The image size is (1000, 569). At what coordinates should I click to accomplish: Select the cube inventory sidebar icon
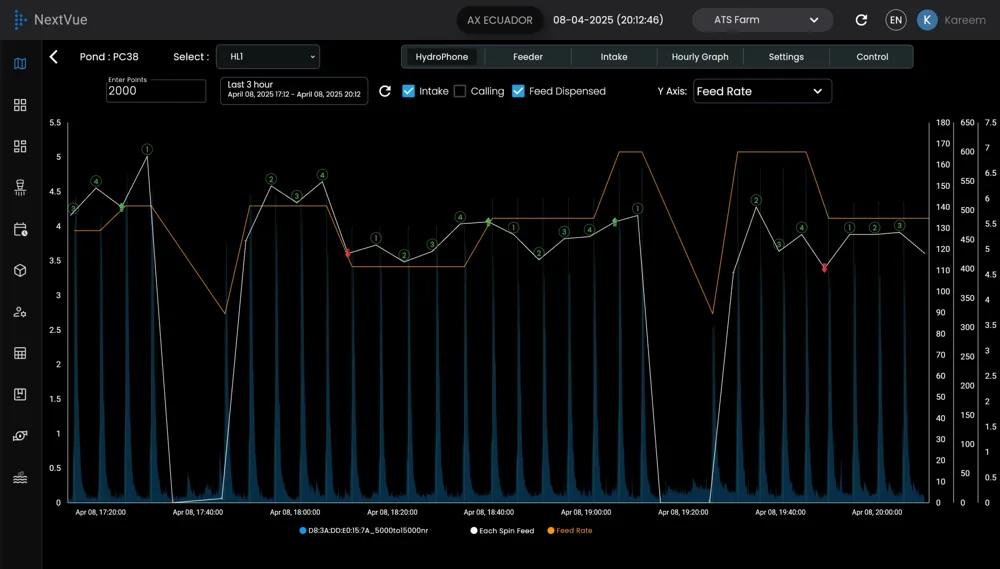(x=20, y=270)
